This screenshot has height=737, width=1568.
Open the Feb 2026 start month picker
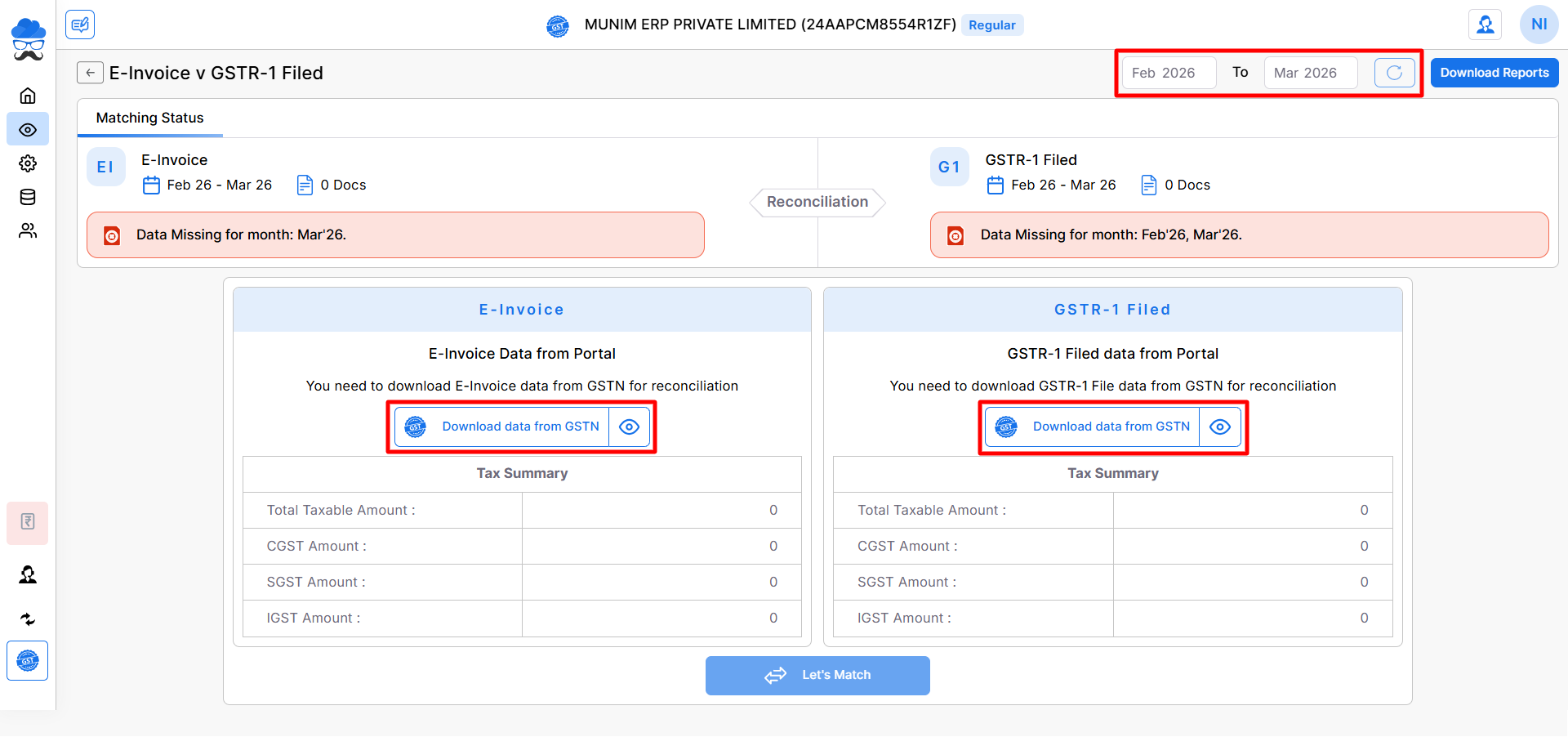point(1168,73)
